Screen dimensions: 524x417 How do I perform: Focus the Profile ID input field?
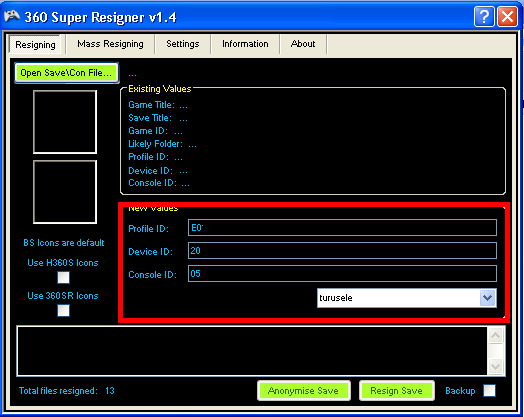342,228
